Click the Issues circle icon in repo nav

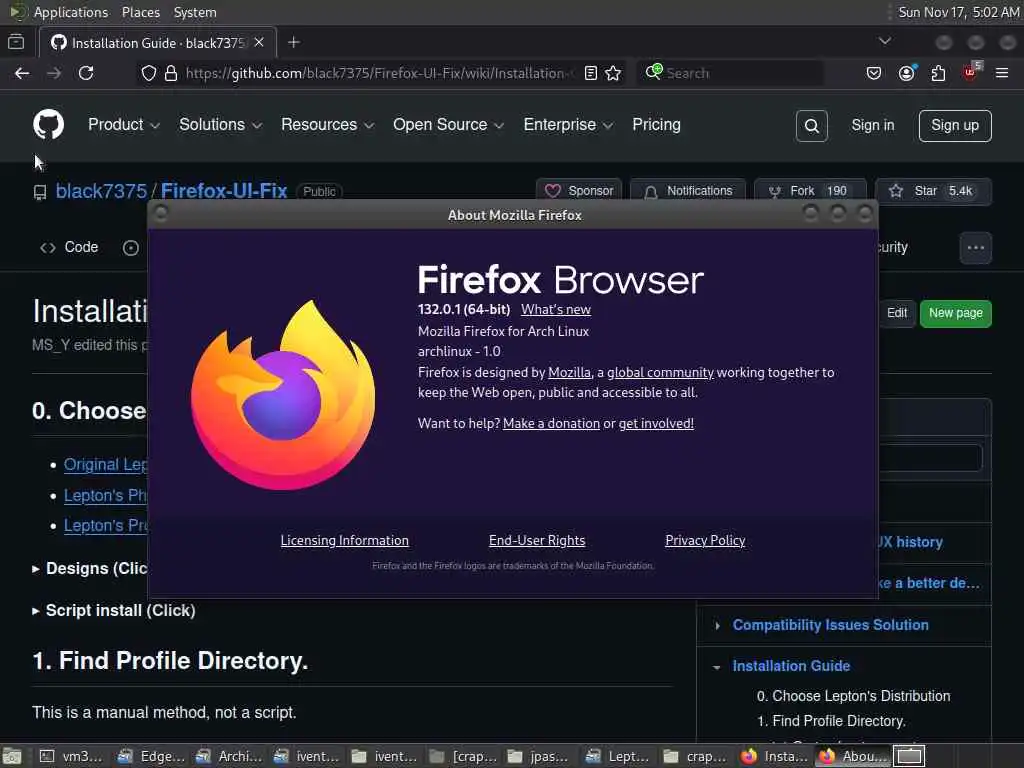pyautogui.click(x=131, y=248)
